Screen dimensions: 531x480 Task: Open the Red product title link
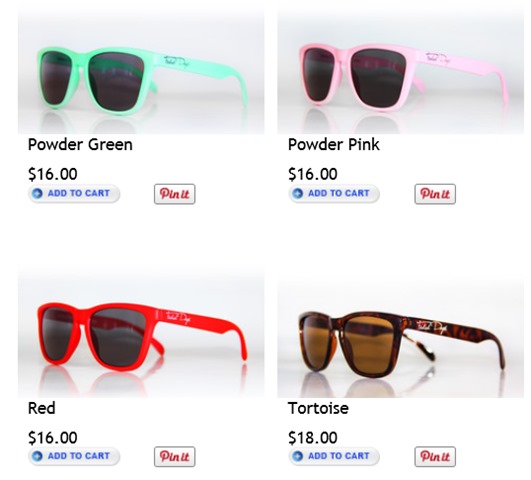coord(42,408)
